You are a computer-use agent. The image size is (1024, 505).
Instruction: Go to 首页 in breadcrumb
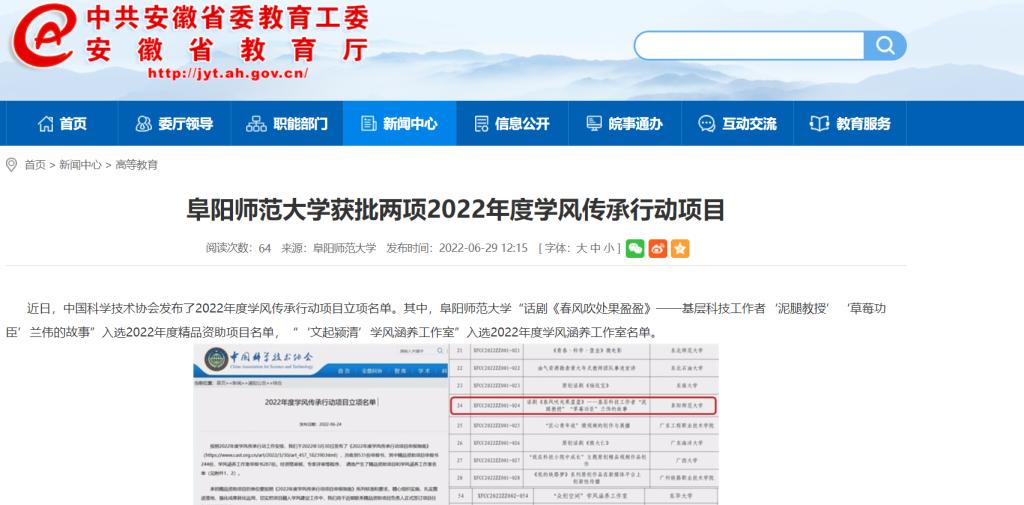35,165
